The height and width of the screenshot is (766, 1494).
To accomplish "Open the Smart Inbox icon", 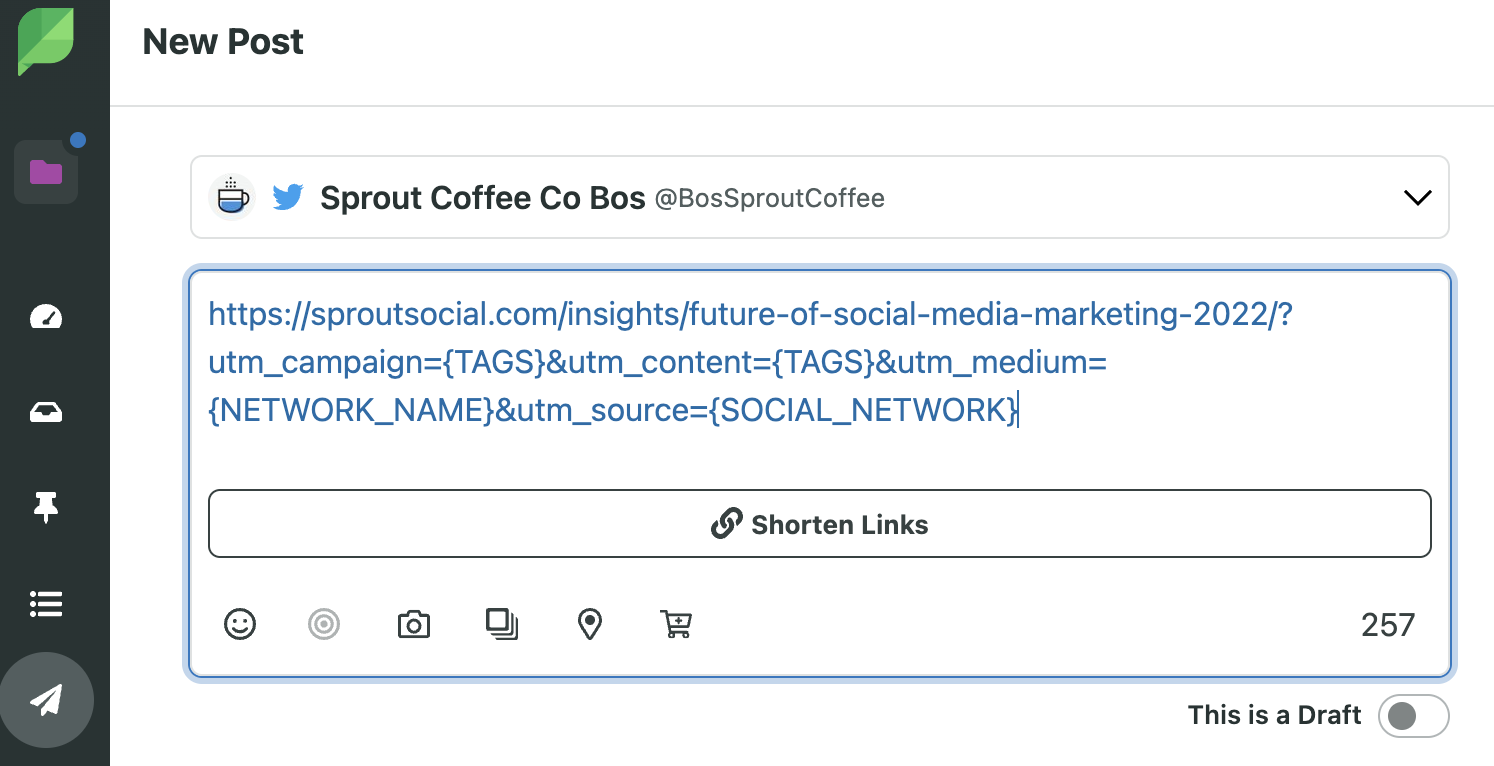I will [45, 412].
